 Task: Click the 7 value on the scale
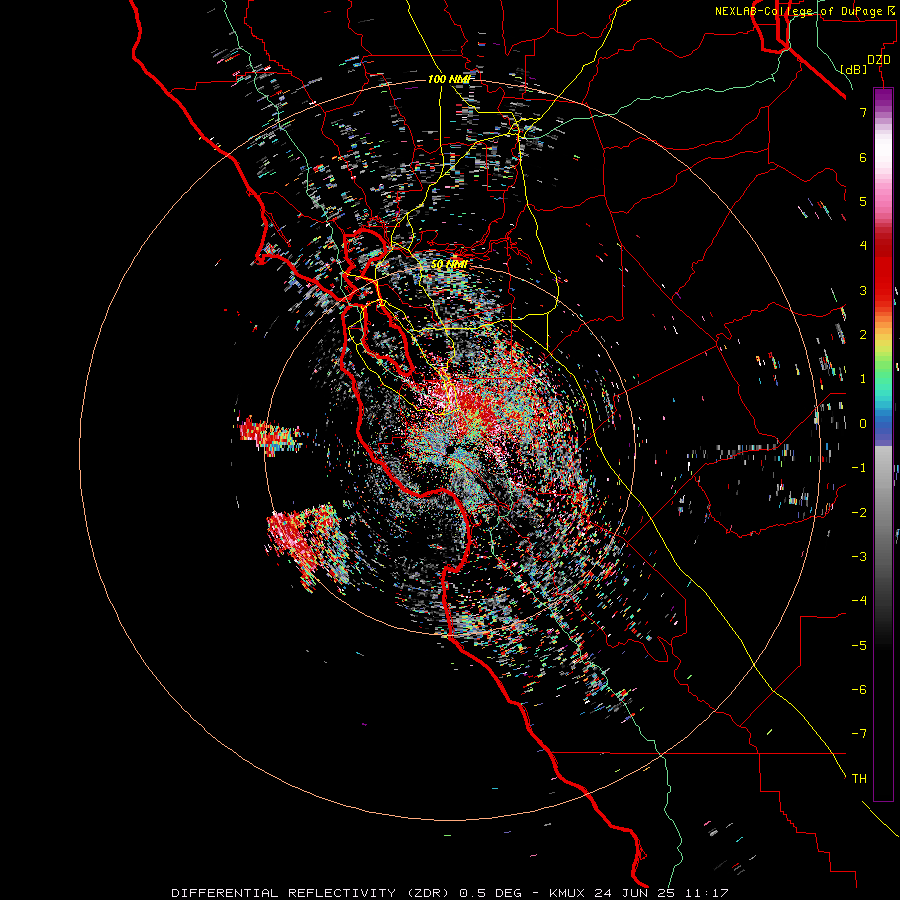[863, 112]
